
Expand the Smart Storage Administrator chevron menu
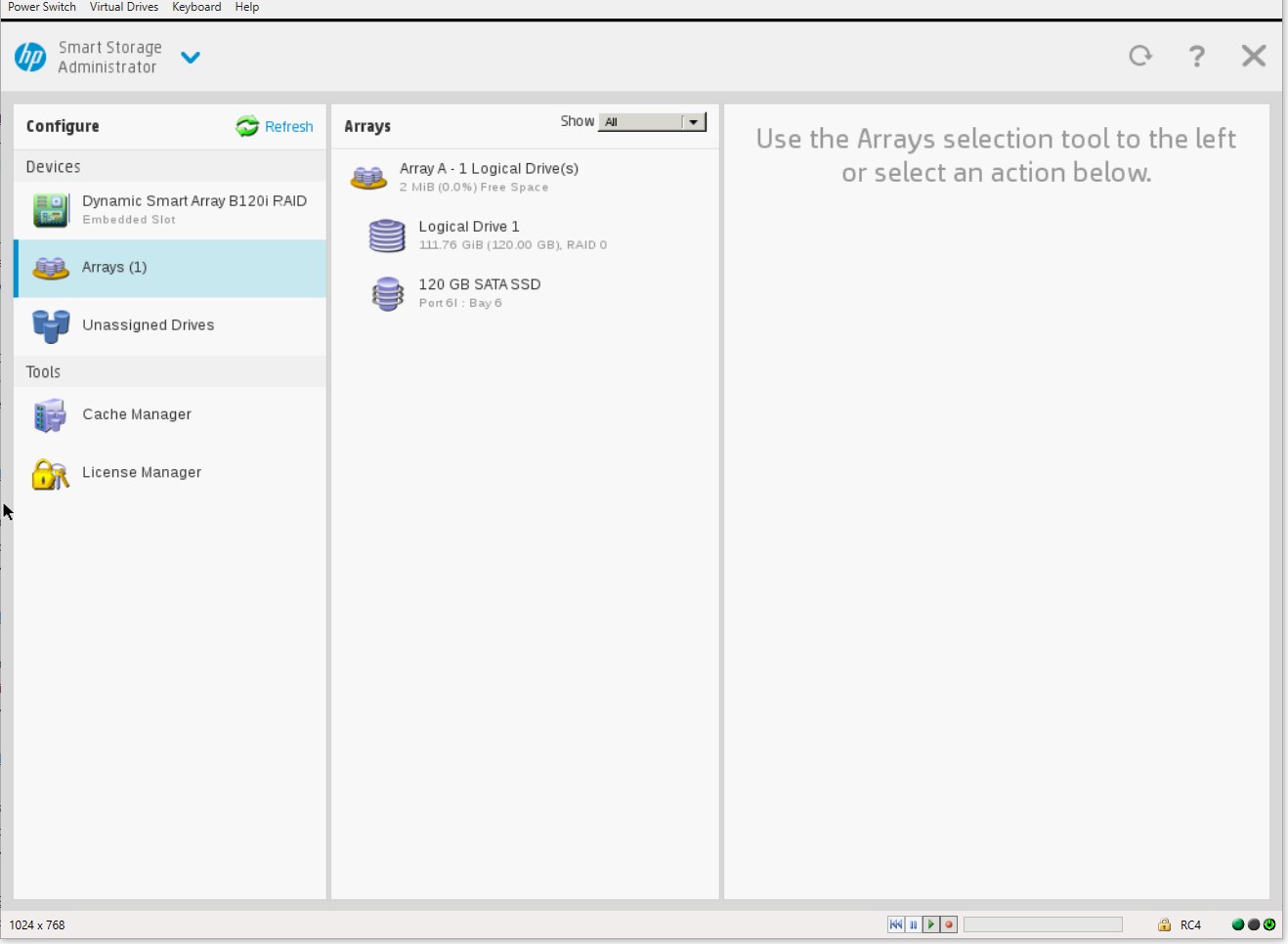point(191,58)
